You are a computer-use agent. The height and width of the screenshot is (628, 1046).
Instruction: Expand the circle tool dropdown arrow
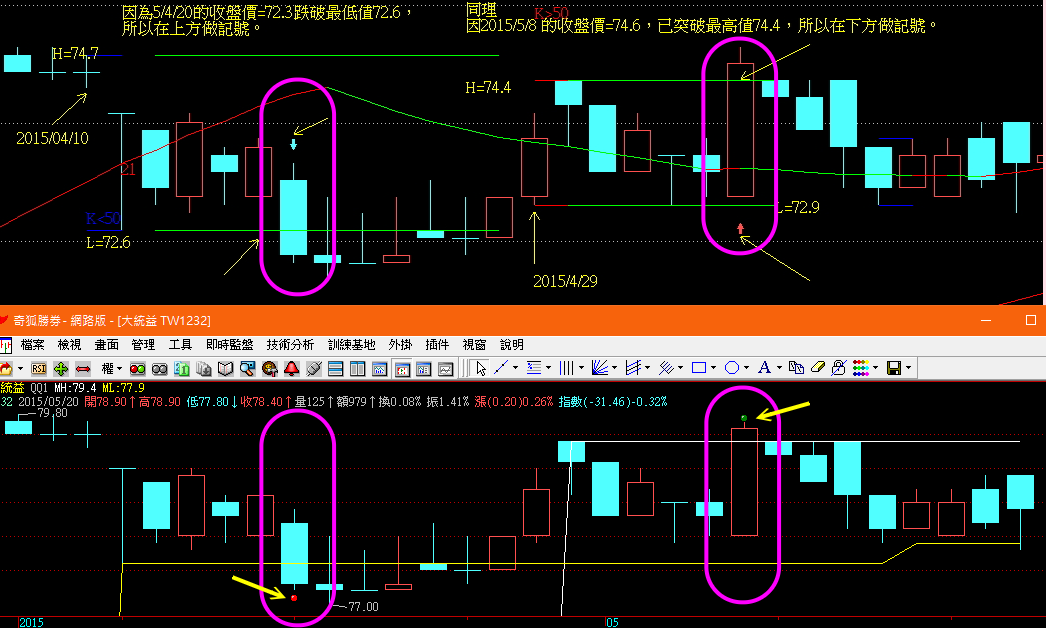click(746, 368)
